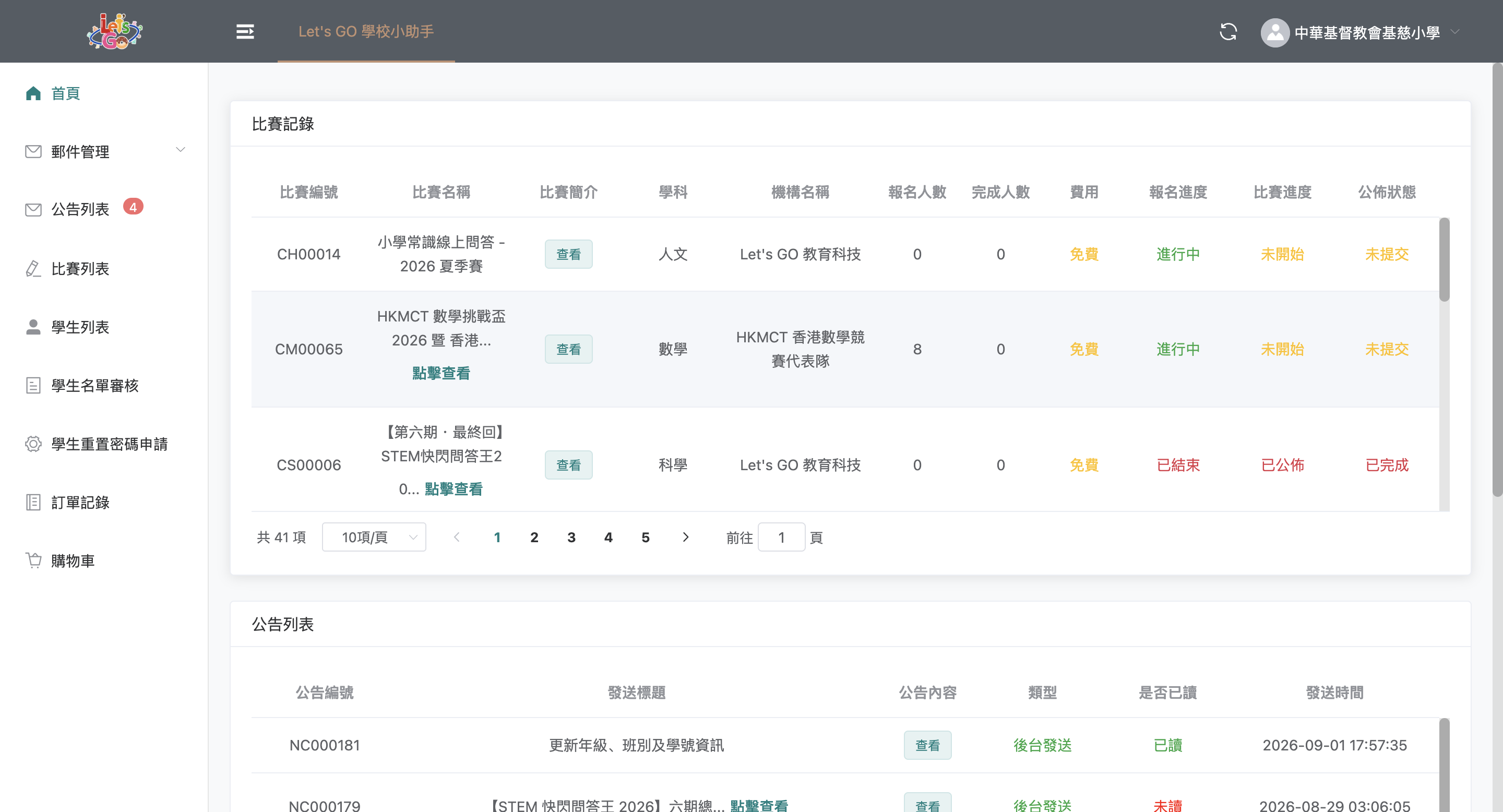Click 查看 button for CM00065
The width and height of the screenshot is (1503, 812).
click(568, 350)
